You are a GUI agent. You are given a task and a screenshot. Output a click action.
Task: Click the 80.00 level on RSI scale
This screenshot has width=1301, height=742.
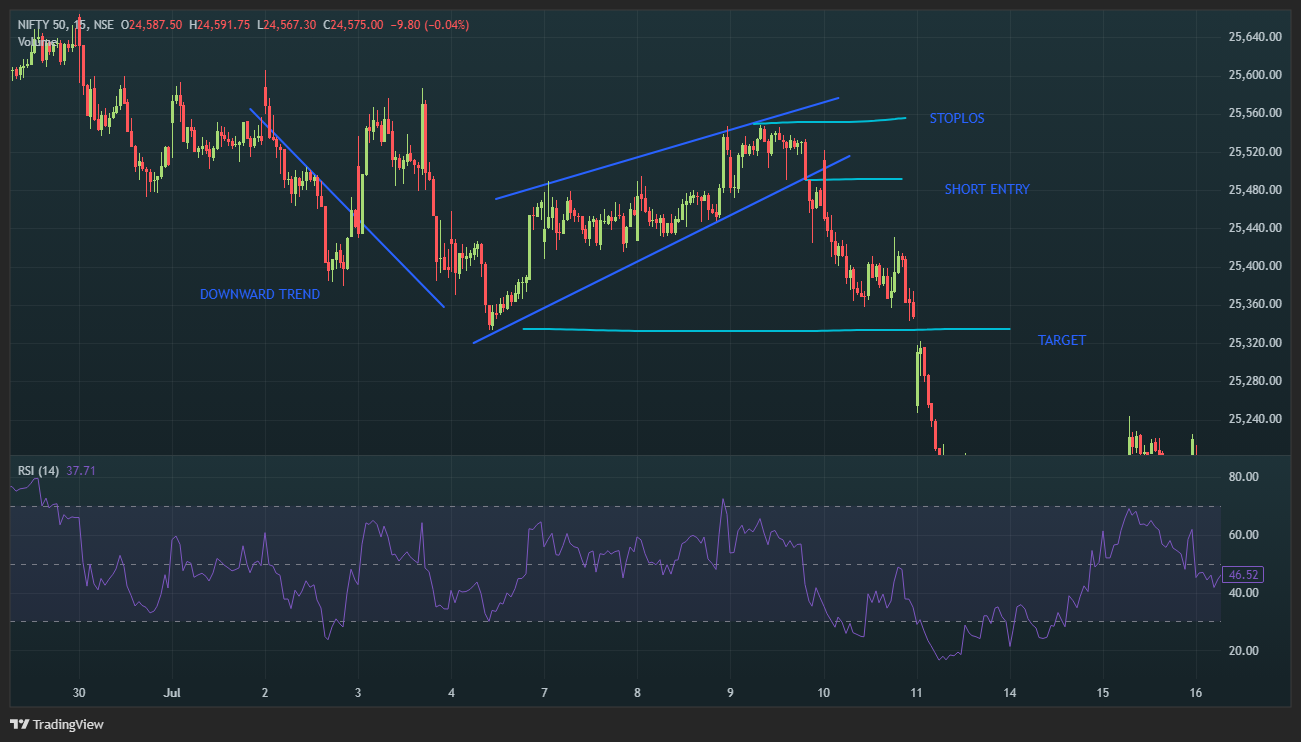point(1242,478)
